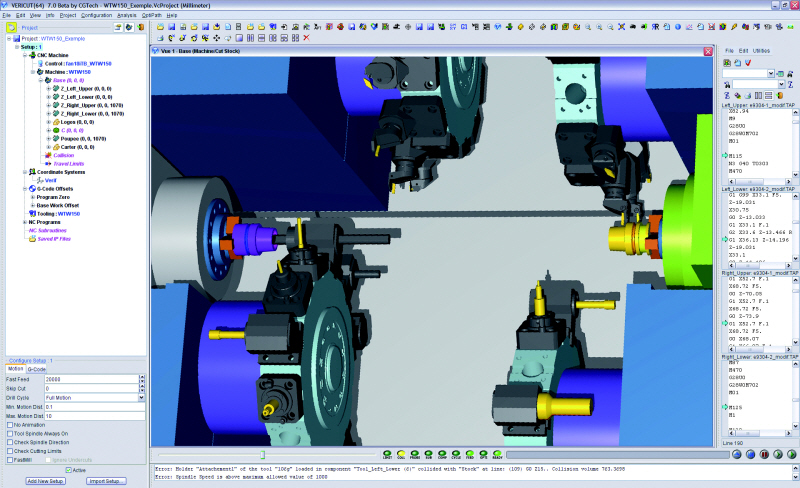Open the Configuration menu

pos(96,15)
